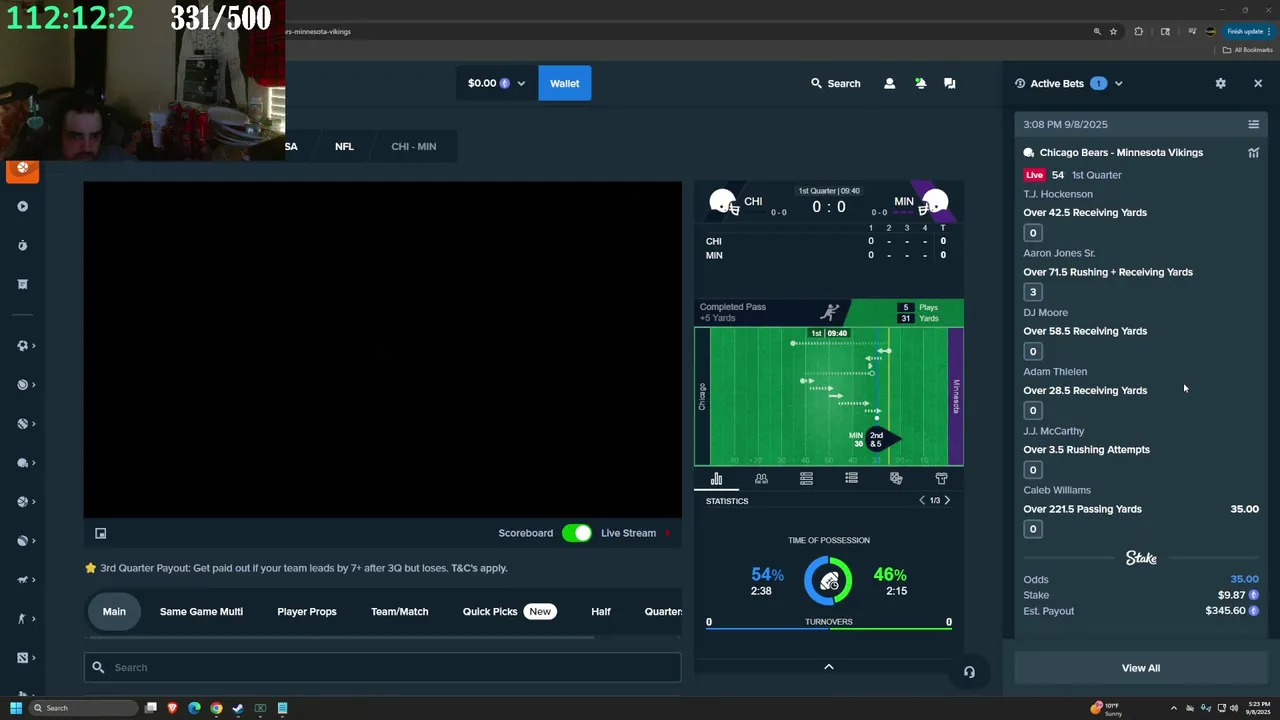Open the live support headset button

(x=969, y=672)
